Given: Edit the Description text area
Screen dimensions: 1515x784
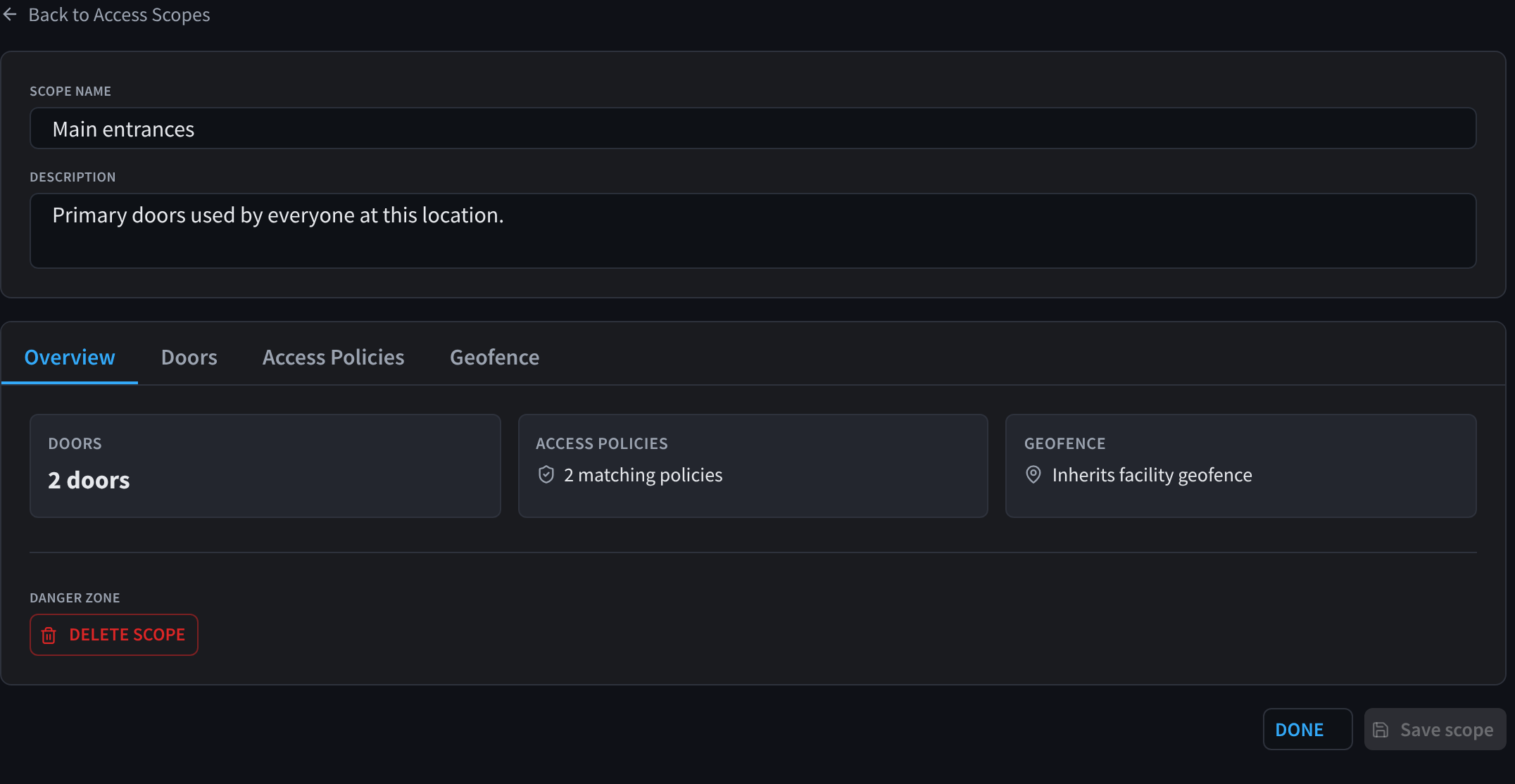Looking at the screenshot, I should click(753, 231).
